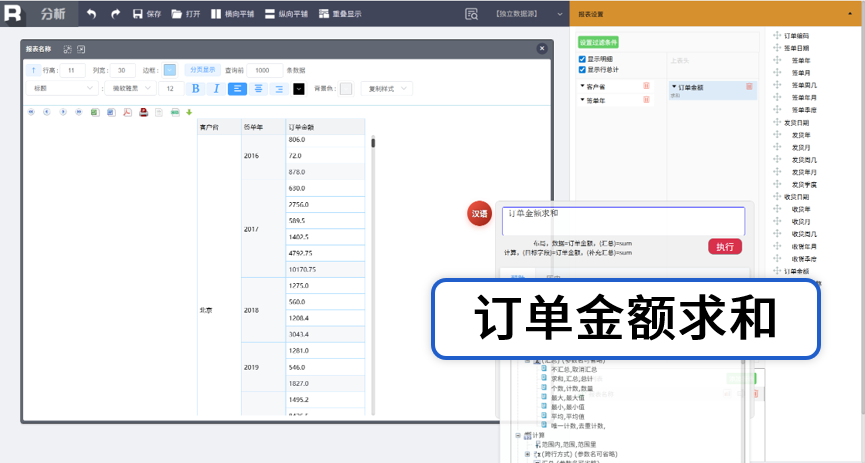
Task: Click the PDF export icon
Action: click(127, 112)
